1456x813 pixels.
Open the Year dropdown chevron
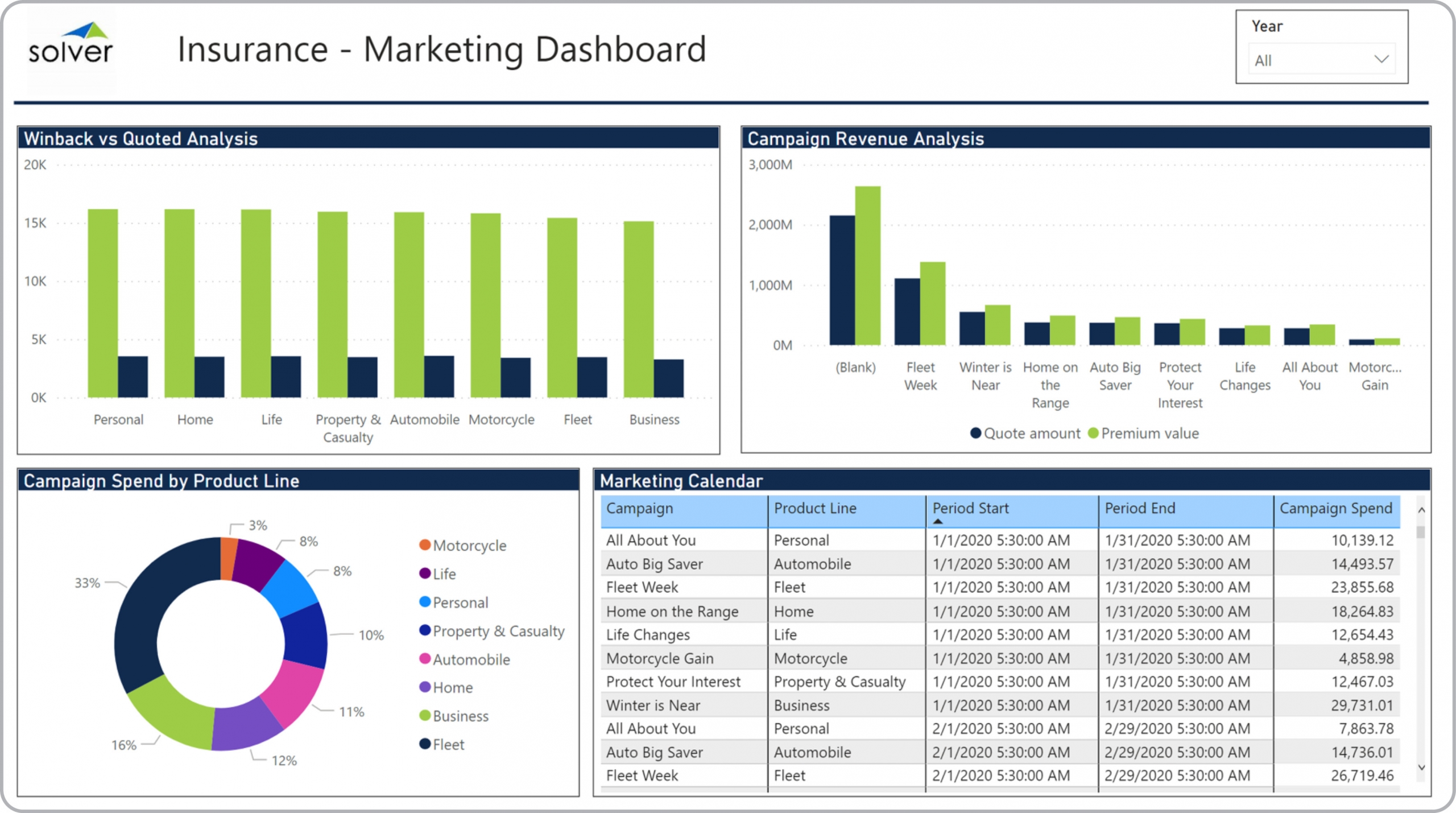[1381, 59]
